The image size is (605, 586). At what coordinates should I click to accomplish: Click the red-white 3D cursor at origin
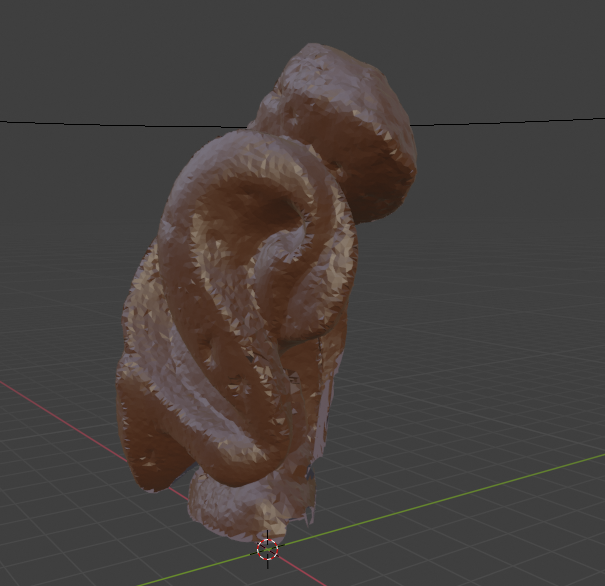click(268, 548)
